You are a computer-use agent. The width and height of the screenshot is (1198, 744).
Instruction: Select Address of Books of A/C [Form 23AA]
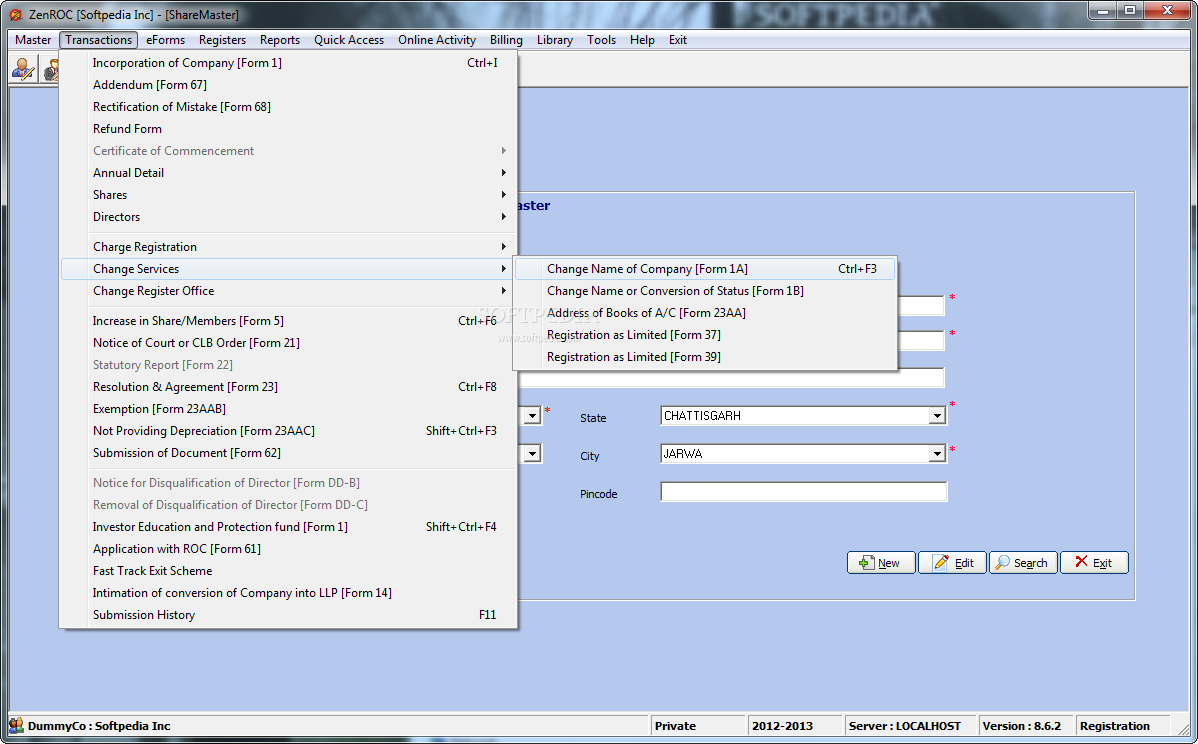coord(704,313)
